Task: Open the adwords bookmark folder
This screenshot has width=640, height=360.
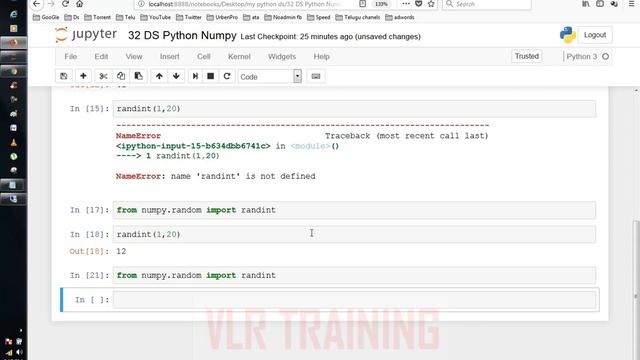Action: point(400,17)
